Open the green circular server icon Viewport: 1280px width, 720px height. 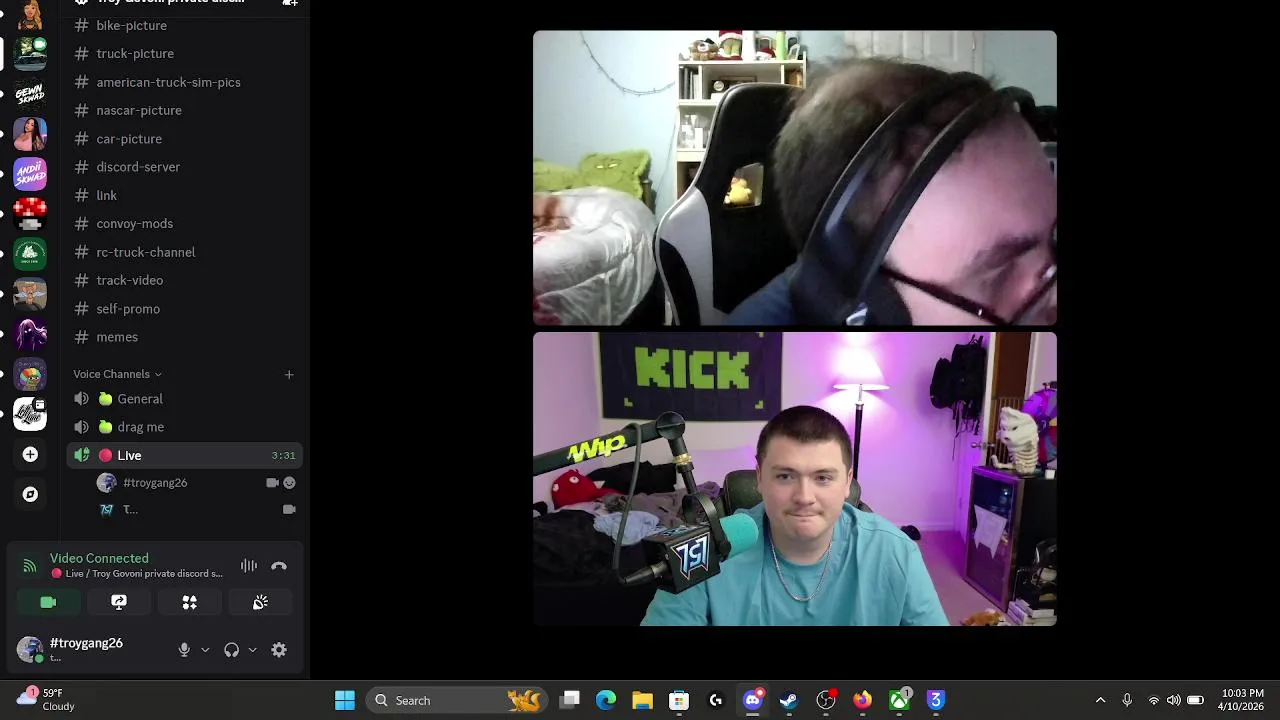click(30, 254)
